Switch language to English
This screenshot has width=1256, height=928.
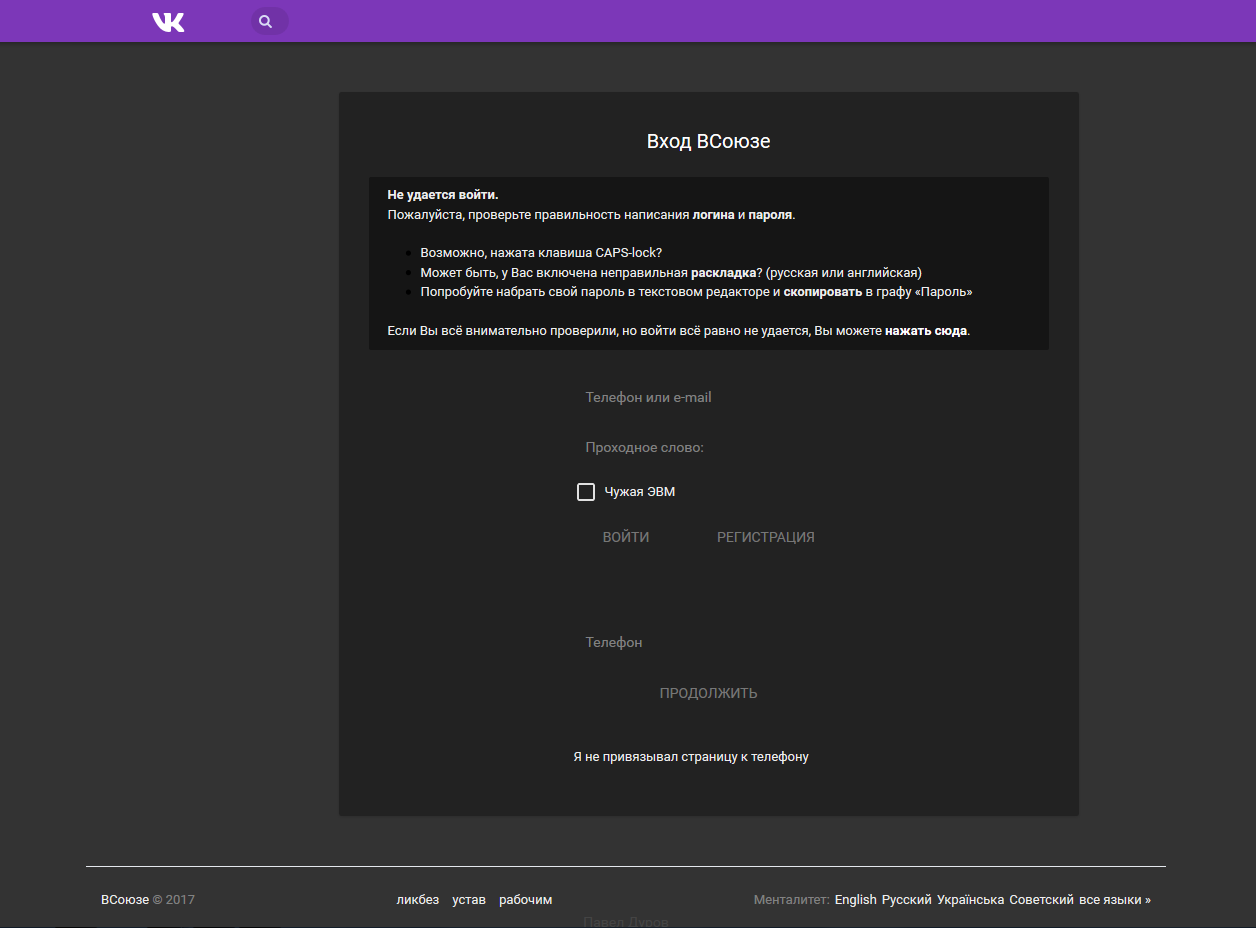click(x=856, y=900)
